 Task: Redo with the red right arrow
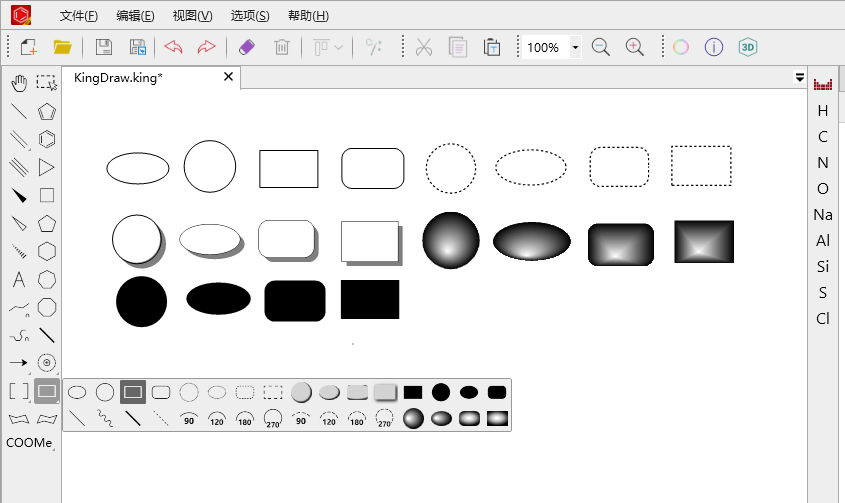206,47
